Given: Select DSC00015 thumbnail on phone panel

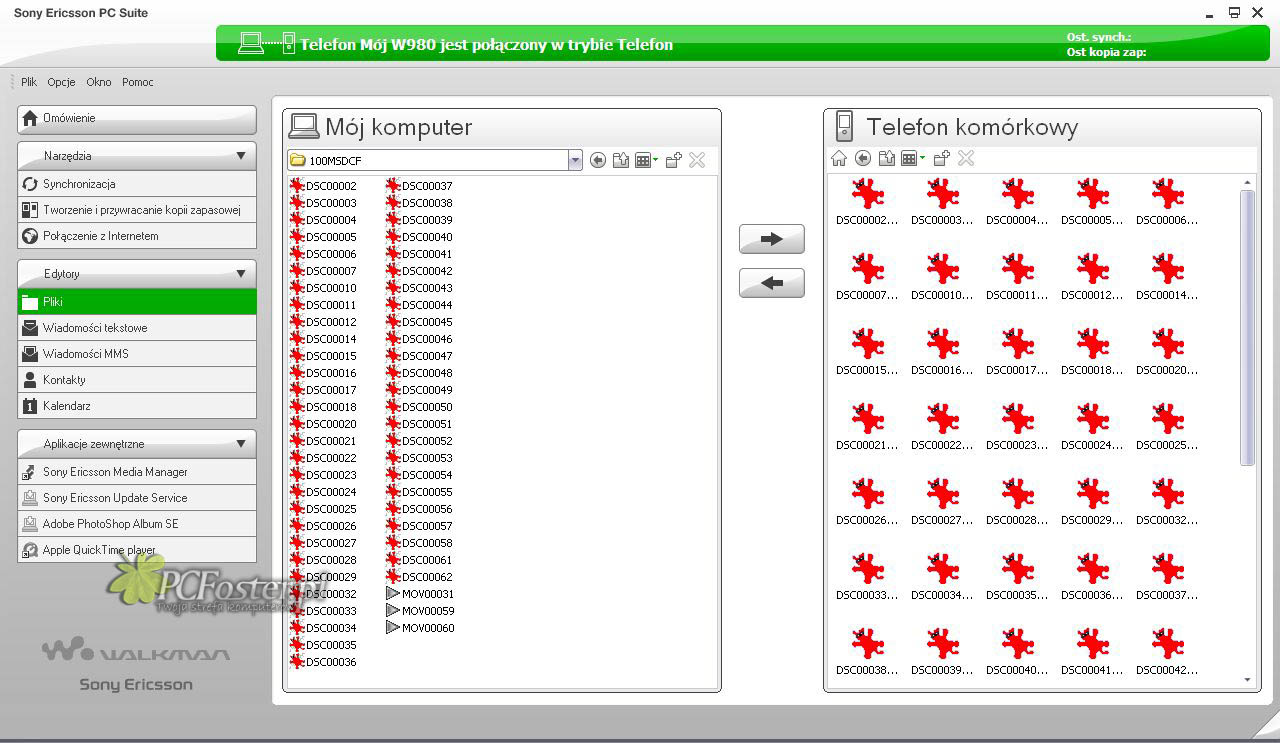Looking at the screenshot, I should point(867,352).
